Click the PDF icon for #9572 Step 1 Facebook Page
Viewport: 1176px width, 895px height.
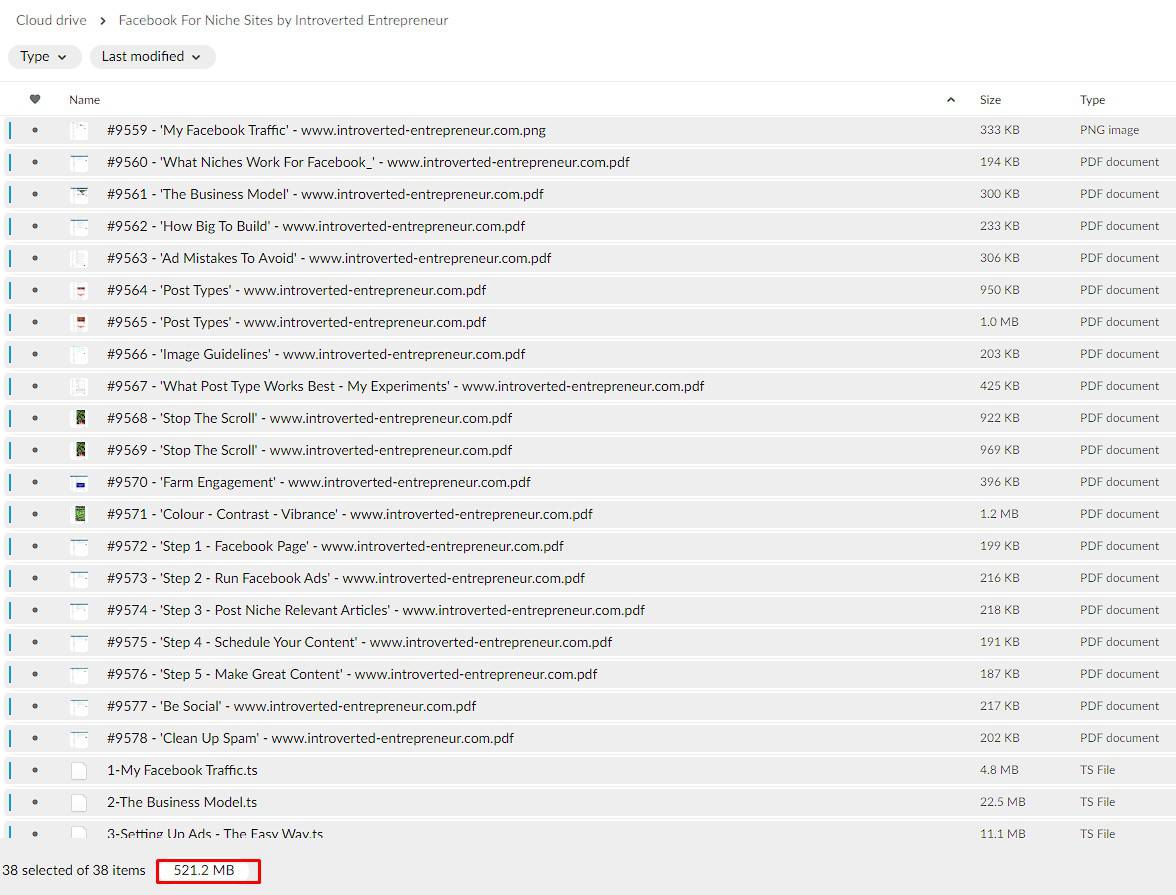coord(79,546)
